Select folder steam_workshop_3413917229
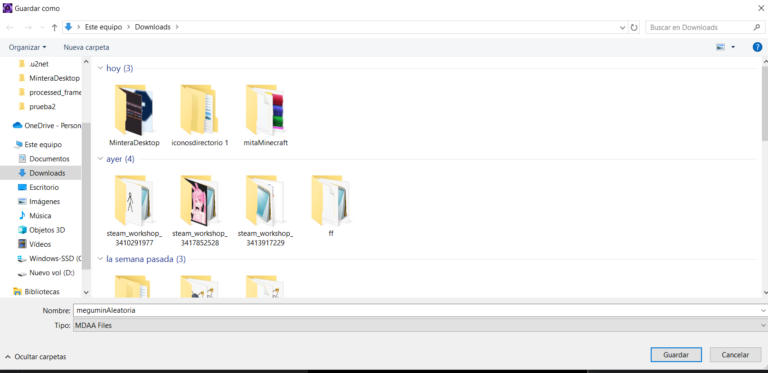This screenshot has width=768, height=373. click(265, 210)
